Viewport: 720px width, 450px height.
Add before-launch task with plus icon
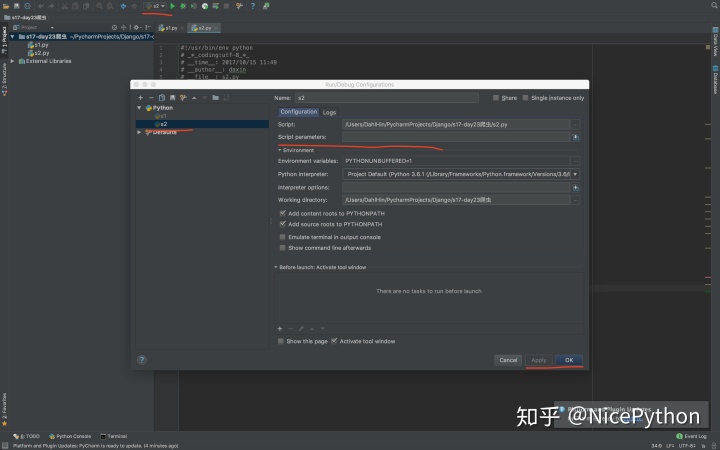(x=280, y=328)
